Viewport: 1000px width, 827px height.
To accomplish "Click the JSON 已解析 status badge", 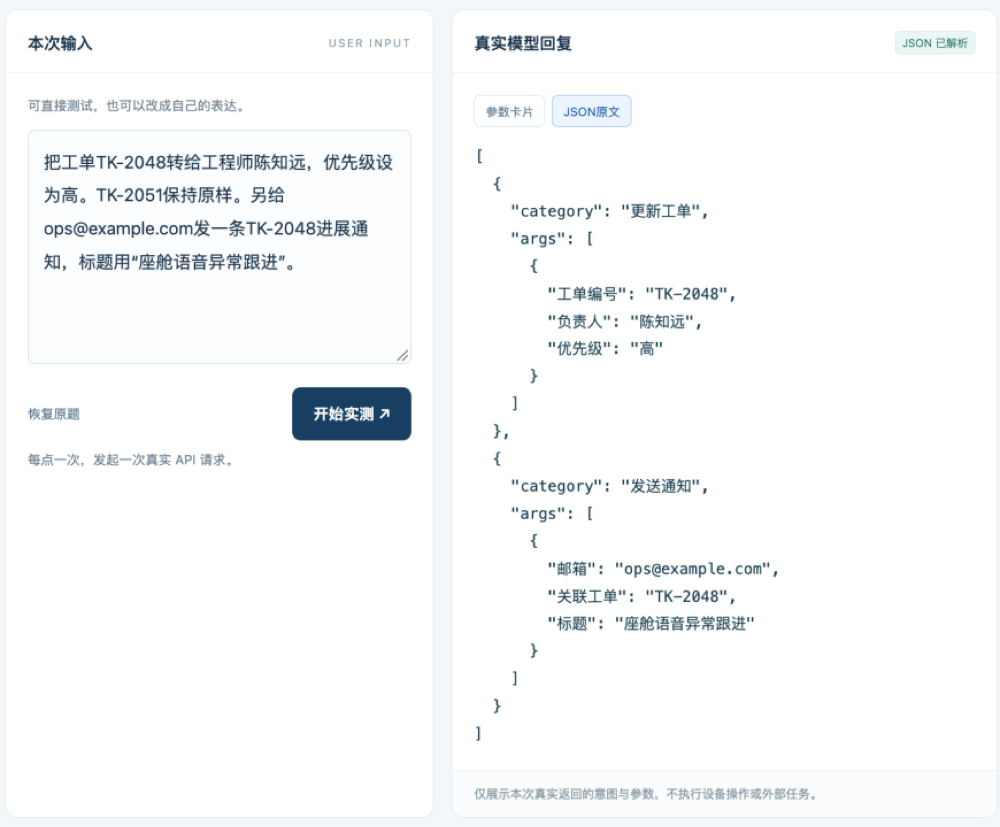I will click(x=935, y=43).
